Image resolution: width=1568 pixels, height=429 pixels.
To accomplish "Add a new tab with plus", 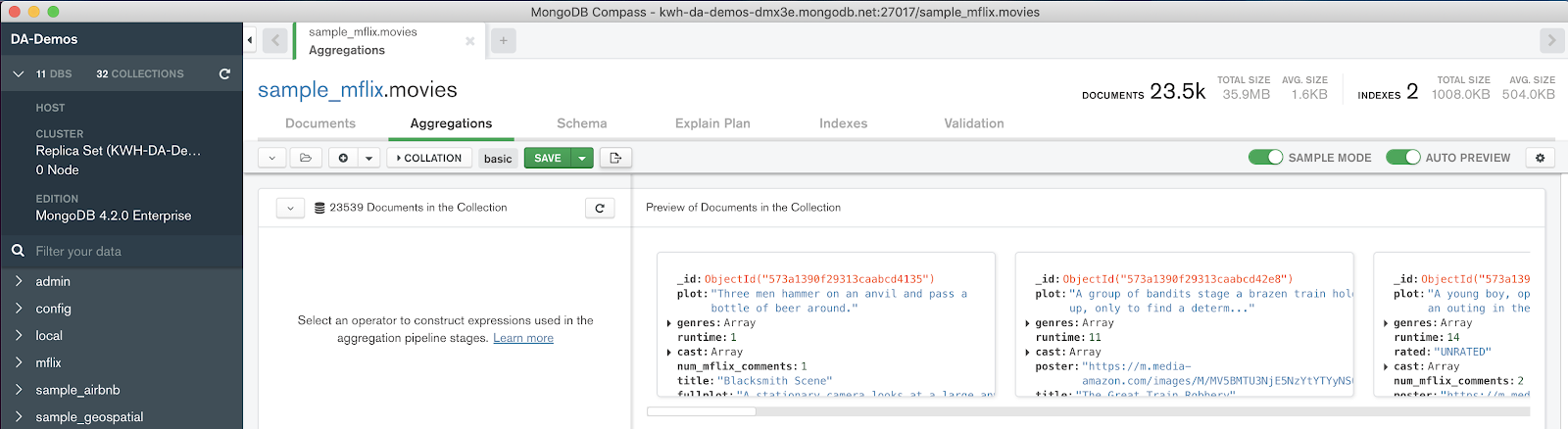I will click(x=503, y=40).
